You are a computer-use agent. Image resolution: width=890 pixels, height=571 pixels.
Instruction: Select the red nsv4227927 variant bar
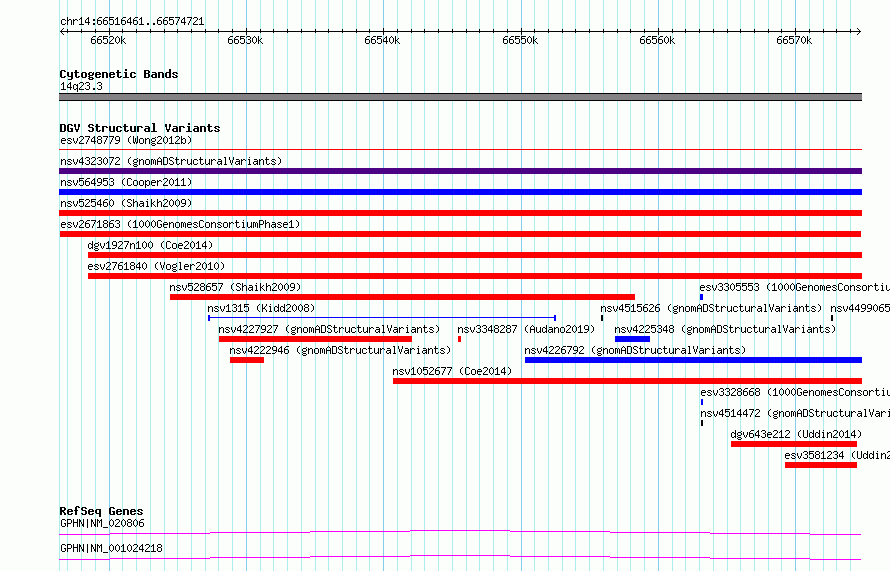coord(315,339)
